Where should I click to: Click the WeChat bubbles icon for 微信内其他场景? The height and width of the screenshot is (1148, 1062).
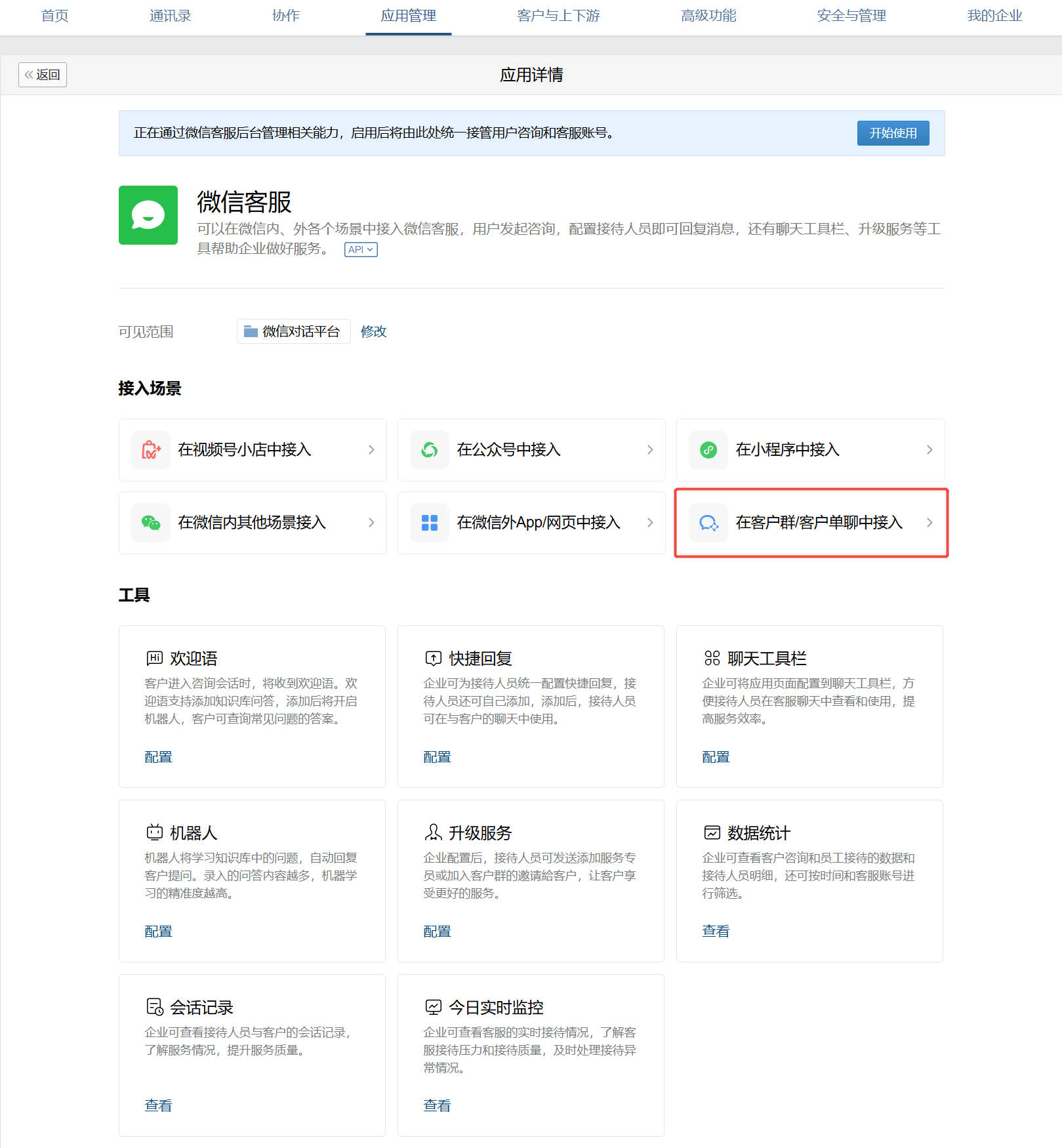(x=151, y=523)
